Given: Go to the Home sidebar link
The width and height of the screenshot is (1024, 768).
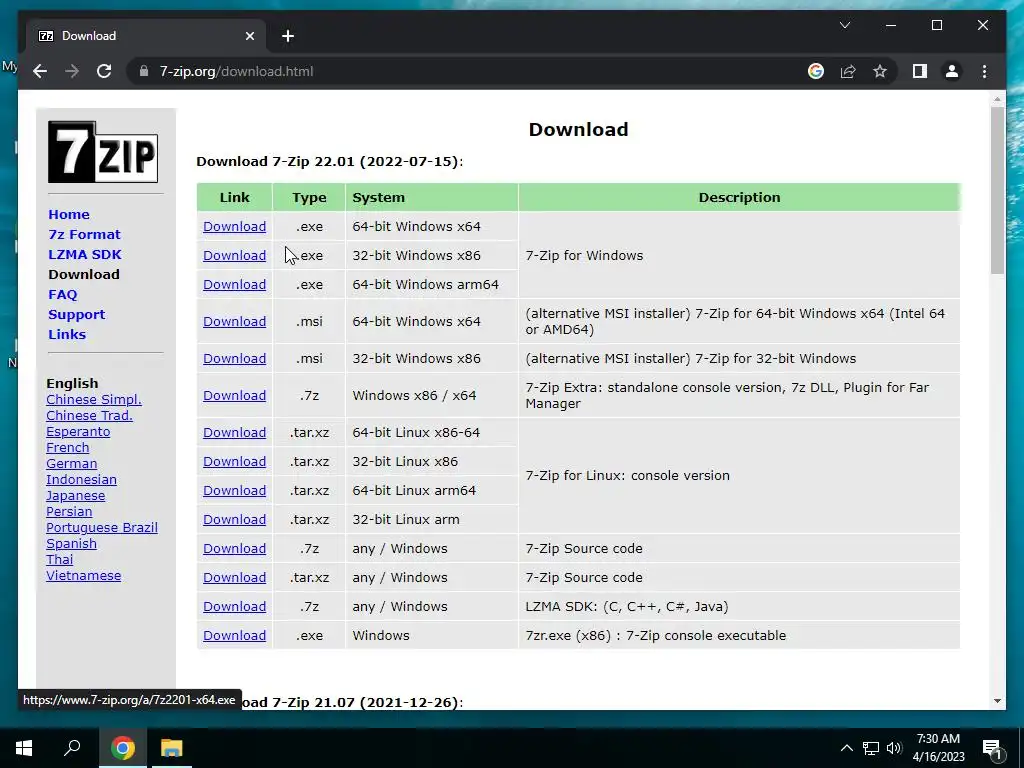Looking at the screenshot, I should coord(69,214).
